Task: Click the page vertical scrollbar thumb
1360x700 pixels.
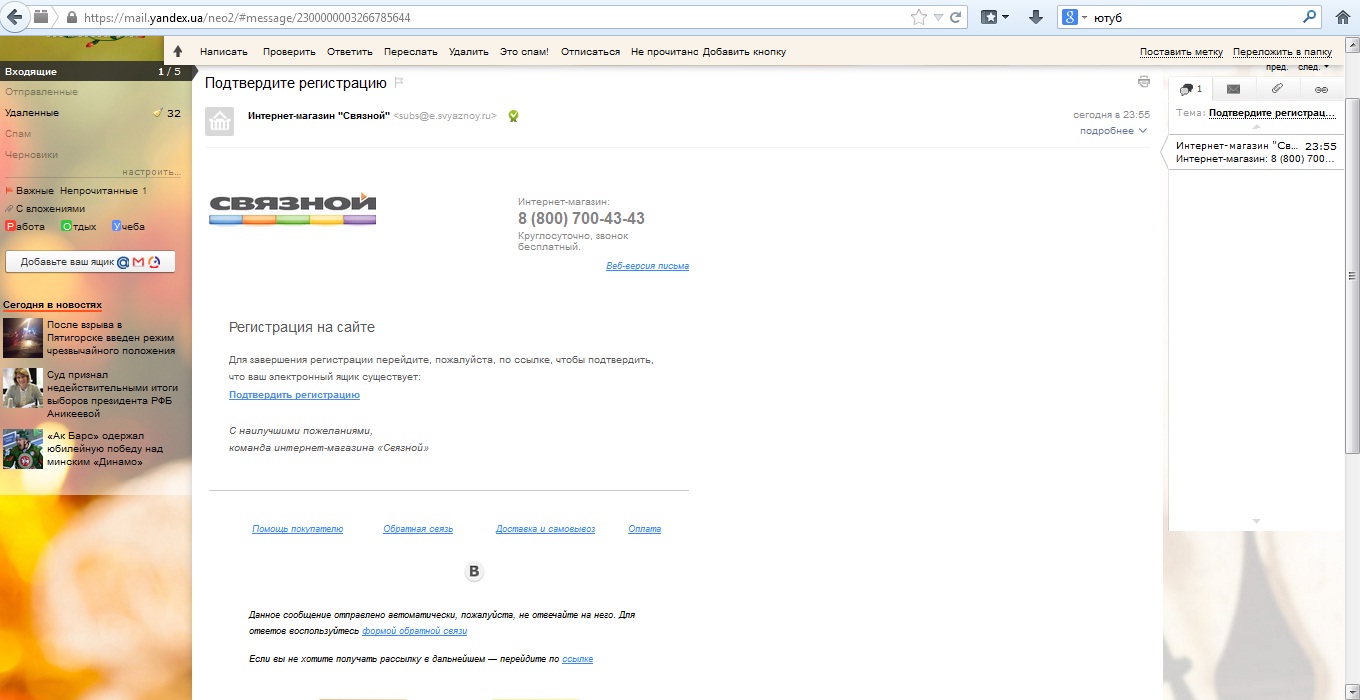Action: click(x=1352, y=275)
